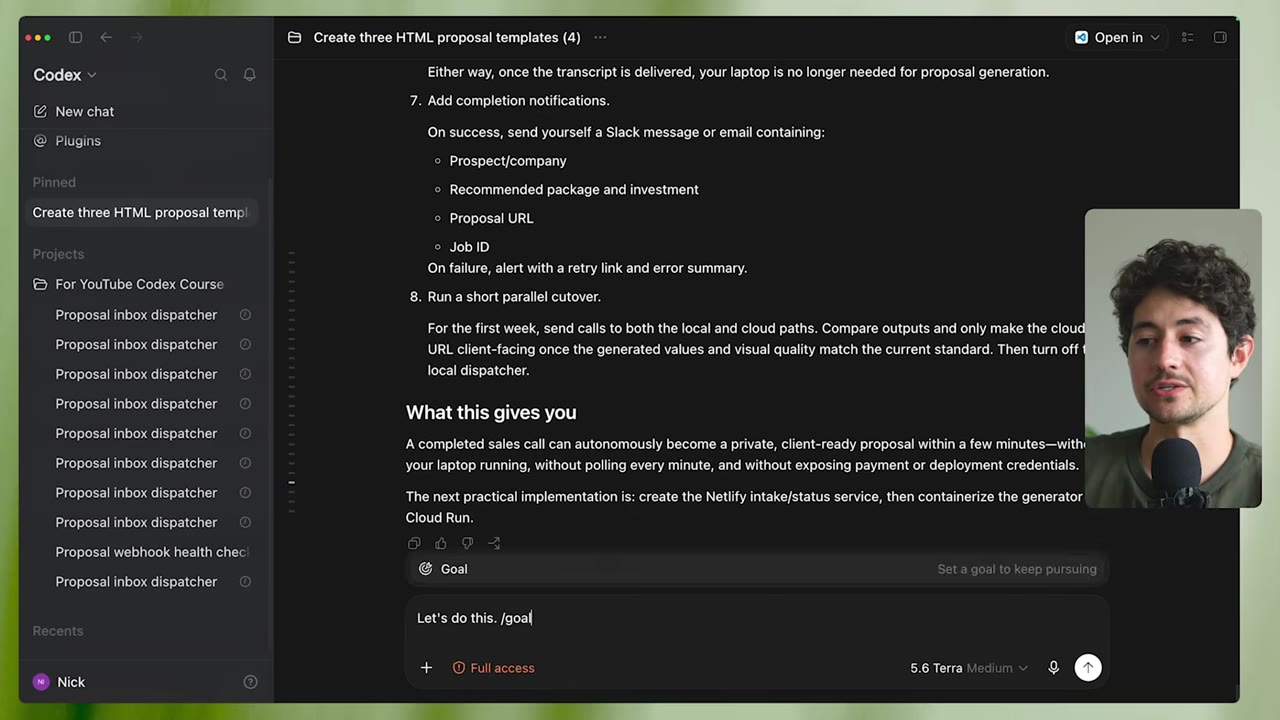
Task: Expand the Open in dropdown chevron
Action: pos(1155,38)
